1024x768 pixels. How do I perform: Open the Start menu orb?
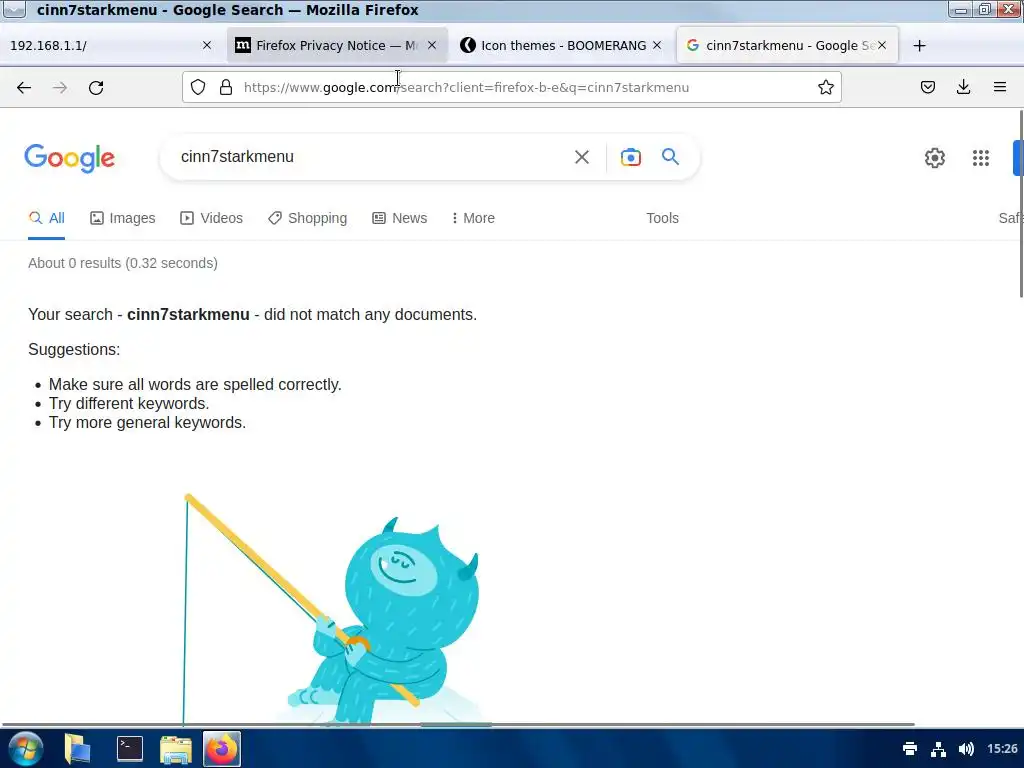click(25, 749)
